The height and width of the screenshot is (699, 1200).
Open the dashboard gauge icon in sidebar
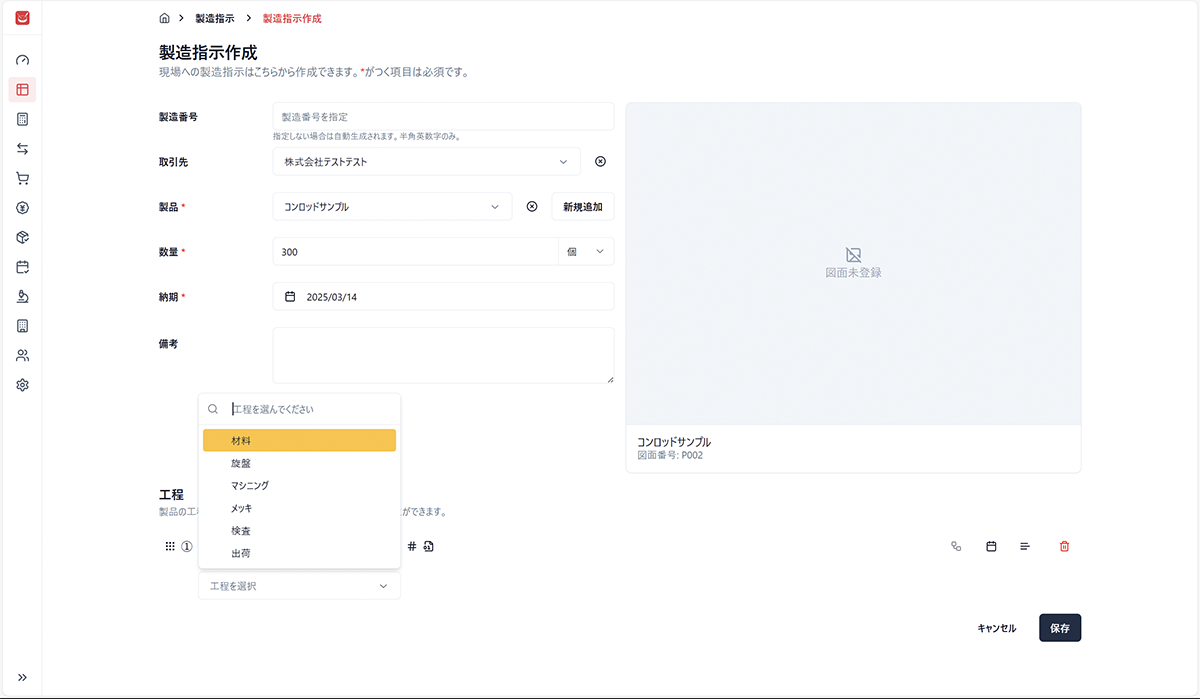(22, 60)
